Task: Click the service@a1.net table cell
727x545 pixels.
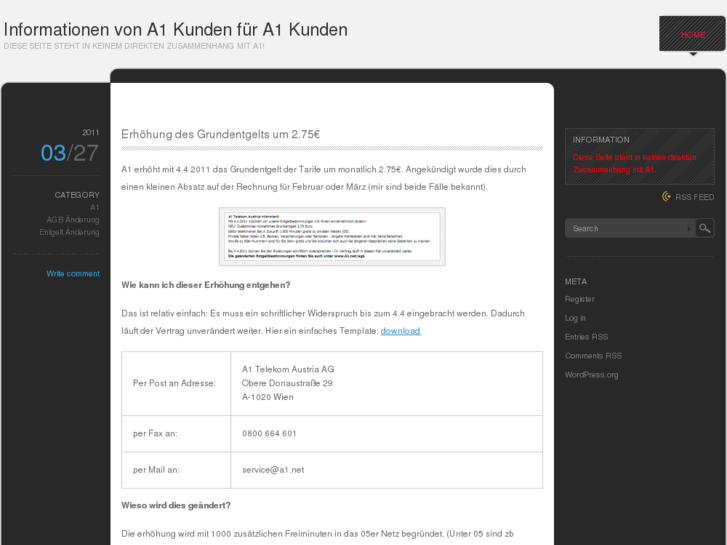Action: (x=386, y=470)
